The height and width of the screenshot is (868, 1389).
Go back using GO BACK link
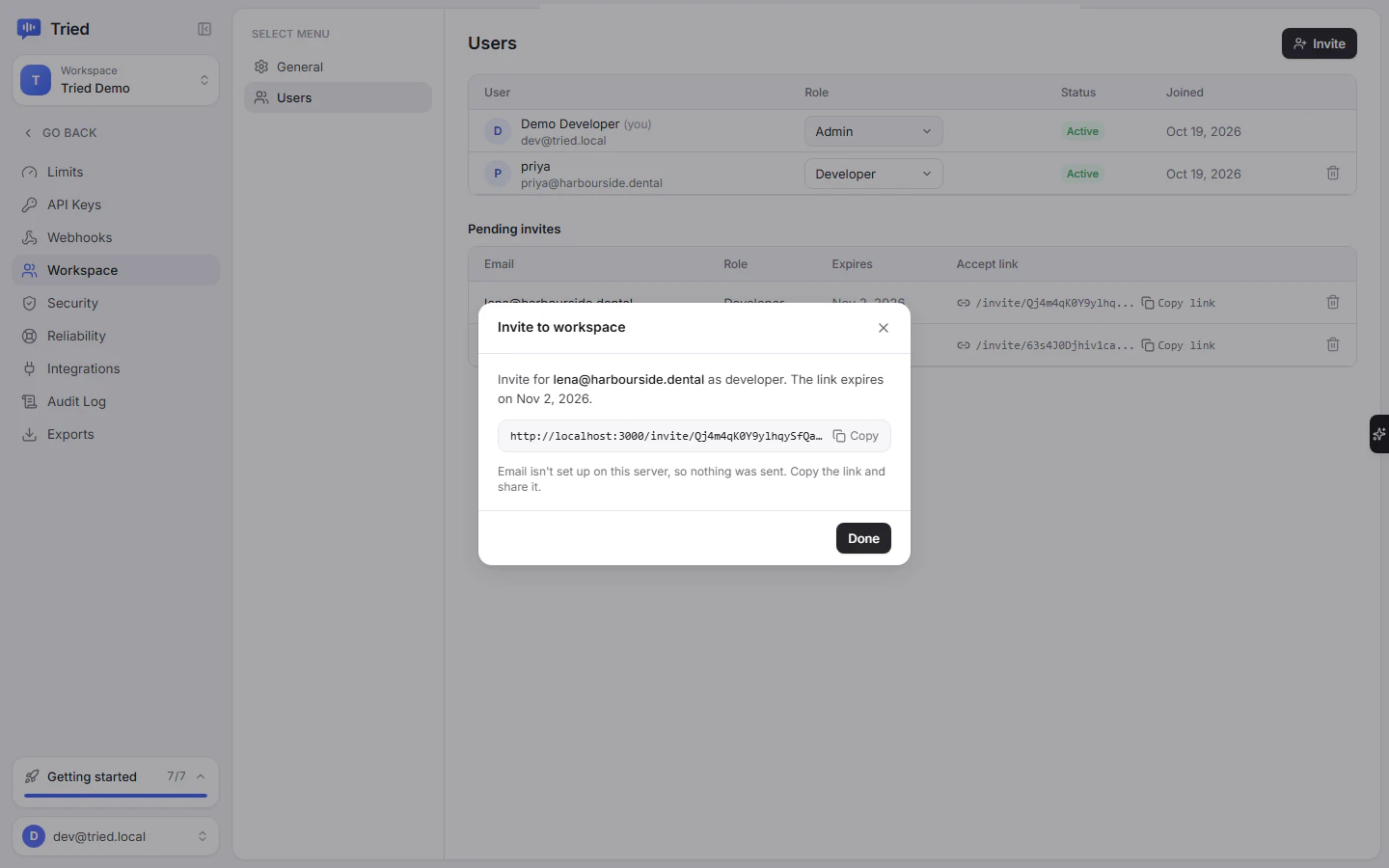tap(60, 133)
